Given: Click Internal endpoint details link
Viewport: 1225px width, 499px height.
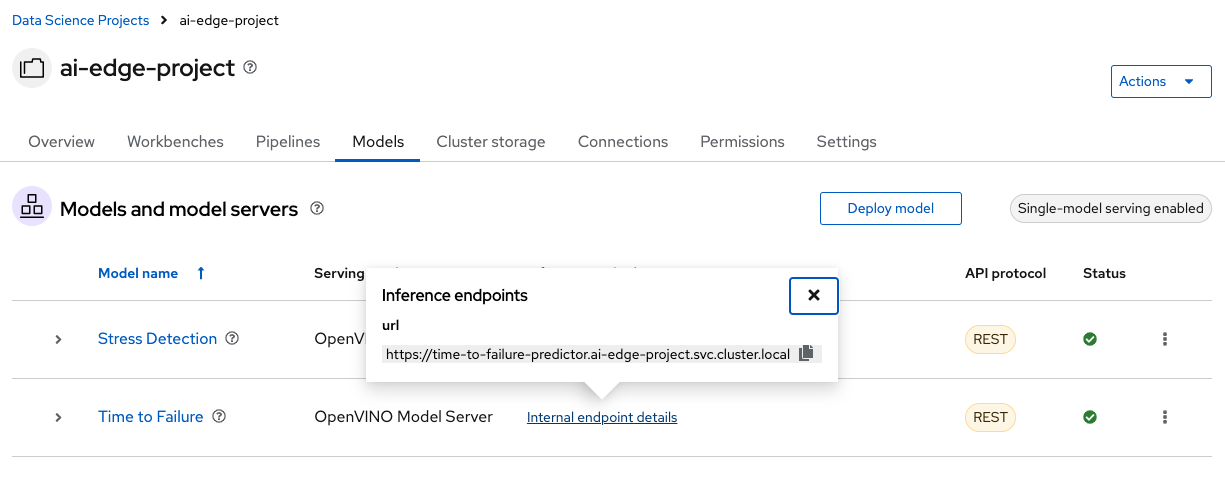Looking at the screenshot, I should [x=602, y=418].
